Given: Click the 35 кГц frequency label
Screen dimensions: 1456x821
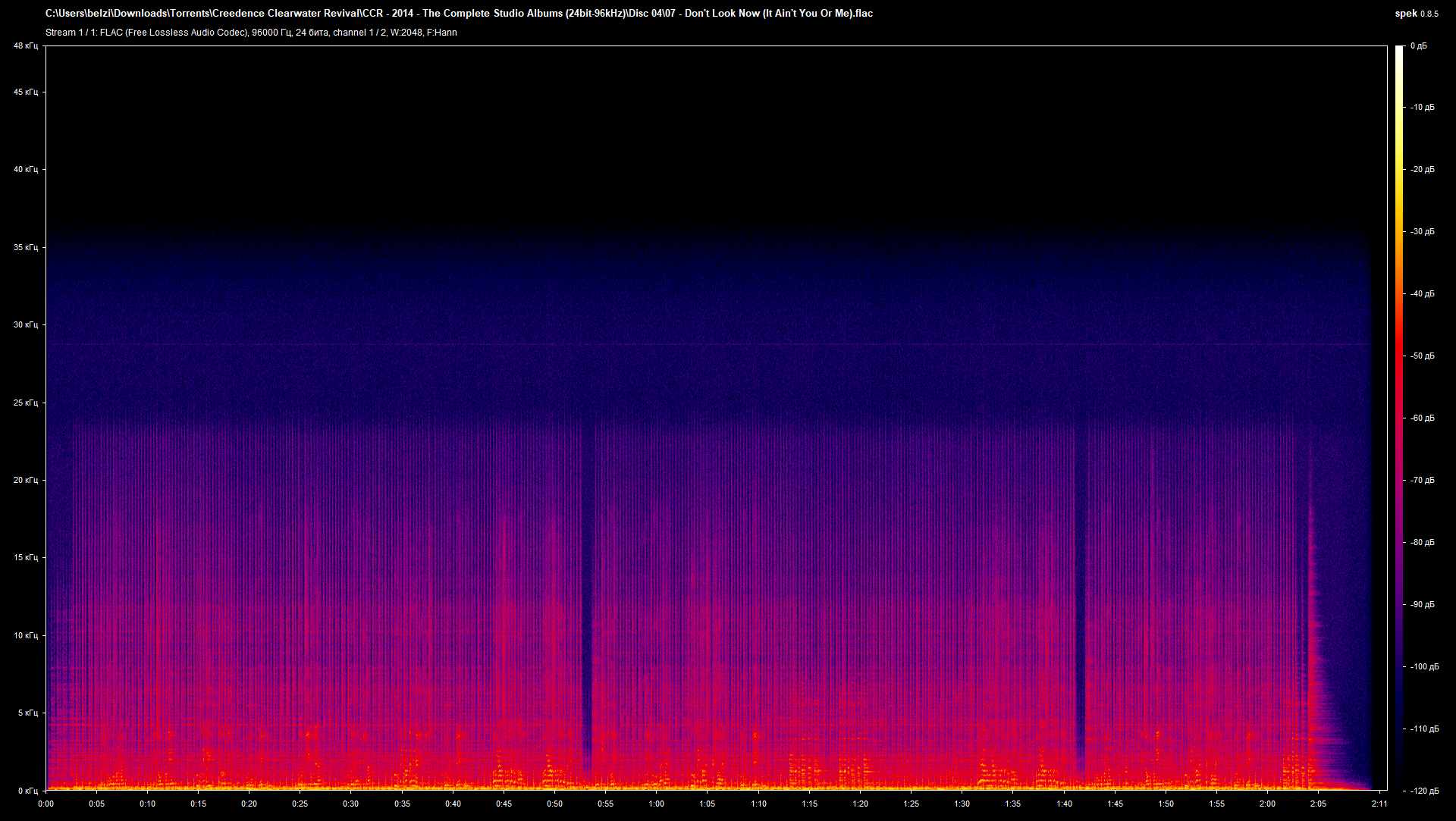Looking at the screenshot, I should [25, 246].
